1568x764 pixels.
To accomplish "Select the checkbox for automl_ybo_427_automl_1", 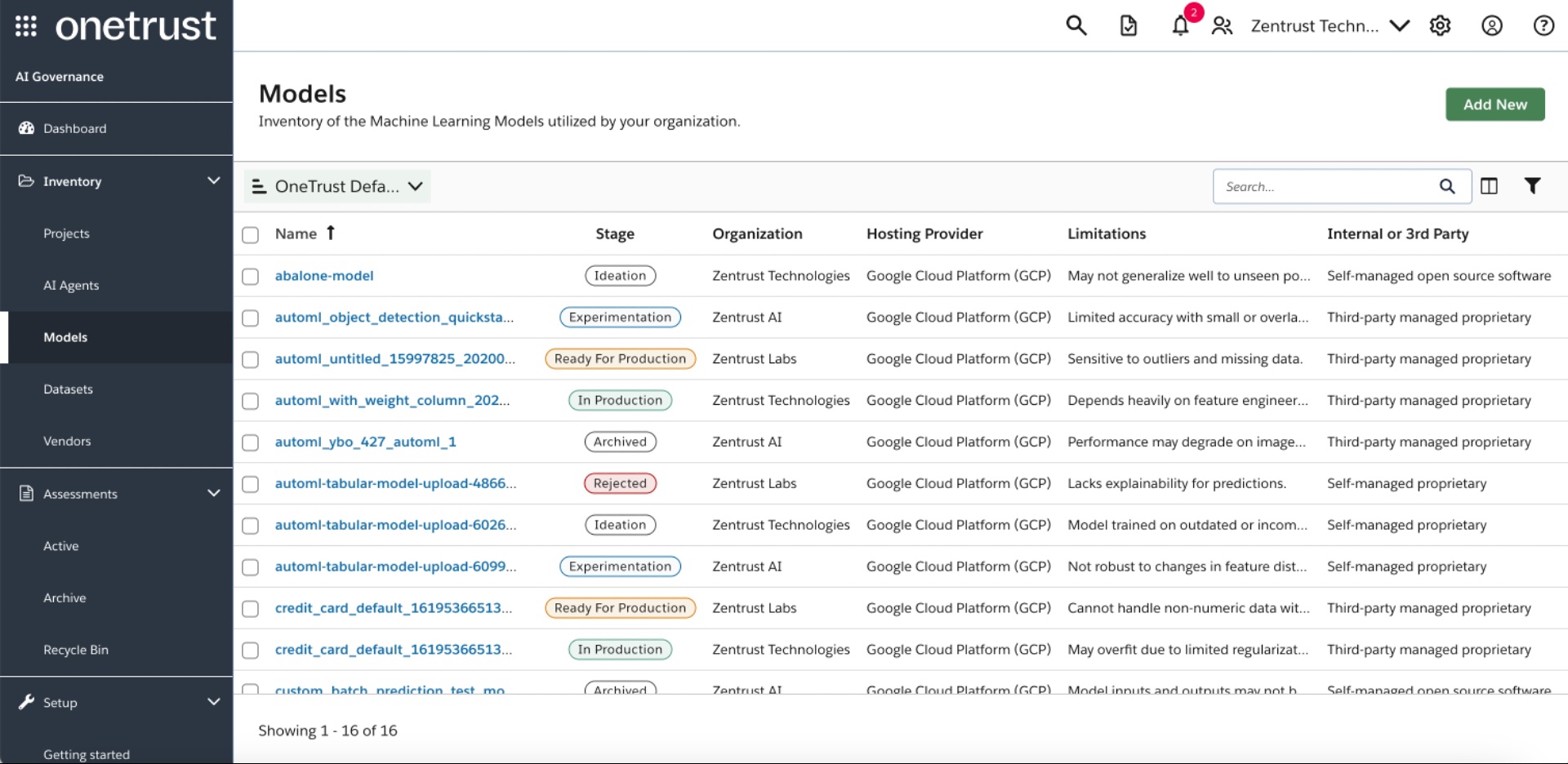I will tap(250, 442).
